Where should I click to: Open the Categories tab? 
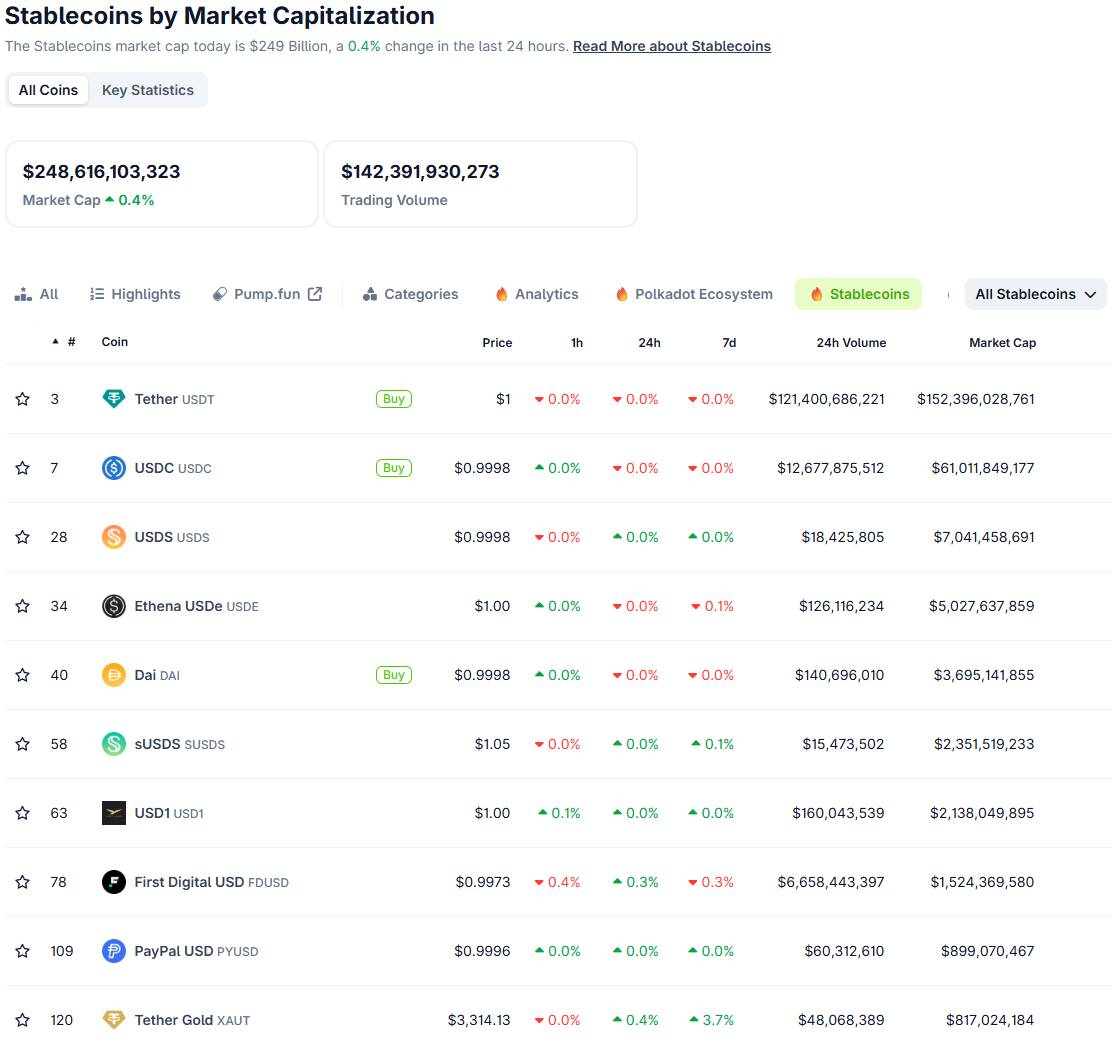pos(411,294)
